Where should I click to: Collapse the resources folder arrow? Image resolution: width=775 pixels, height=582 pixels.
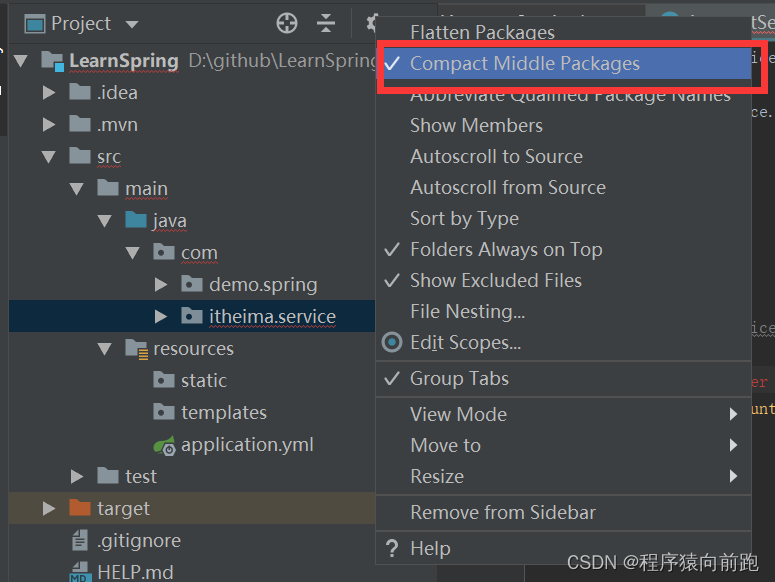pos(105,349)
